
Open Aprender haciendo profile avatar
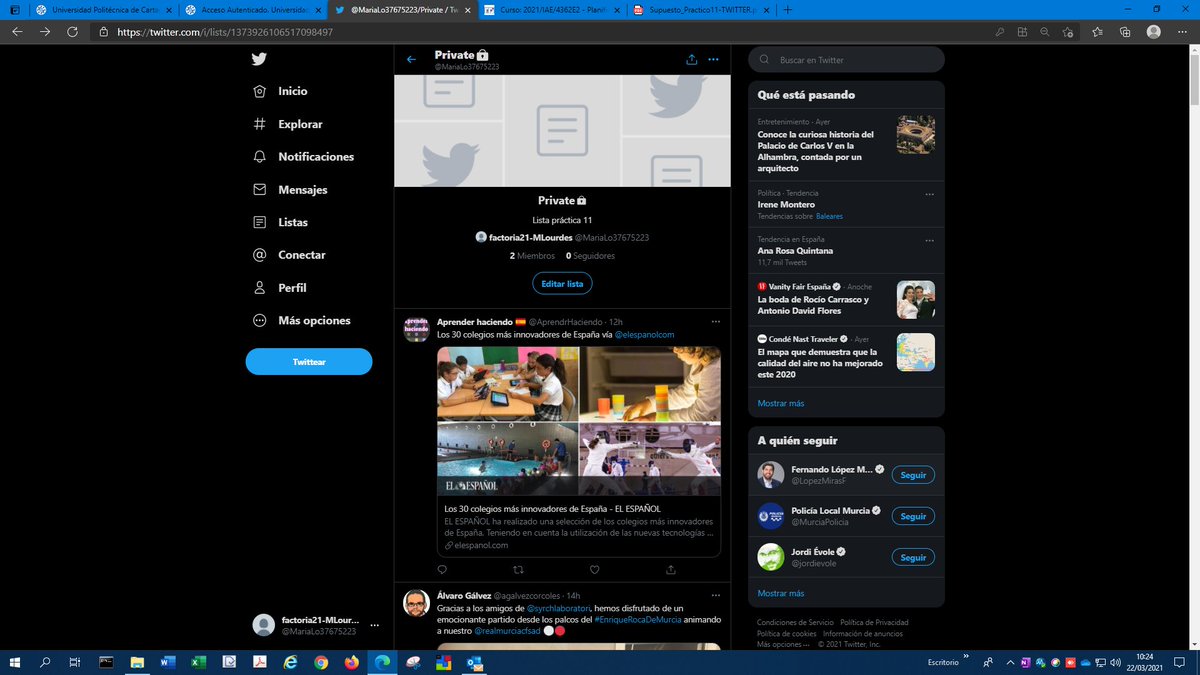click(x=416, y=329)
